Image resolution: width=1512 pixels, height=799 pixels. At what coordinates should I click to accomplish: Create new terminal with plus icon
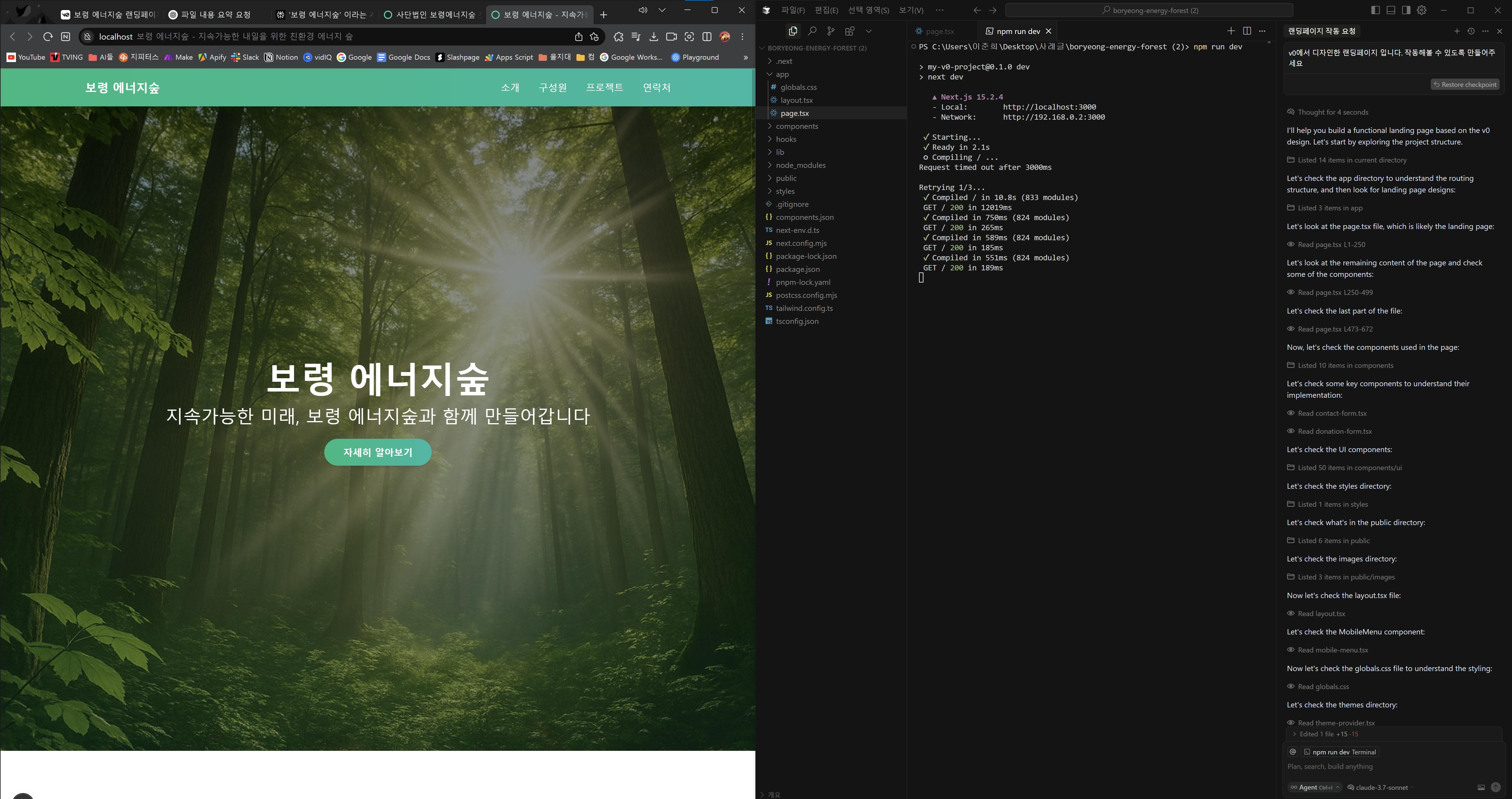[1231, 30]
